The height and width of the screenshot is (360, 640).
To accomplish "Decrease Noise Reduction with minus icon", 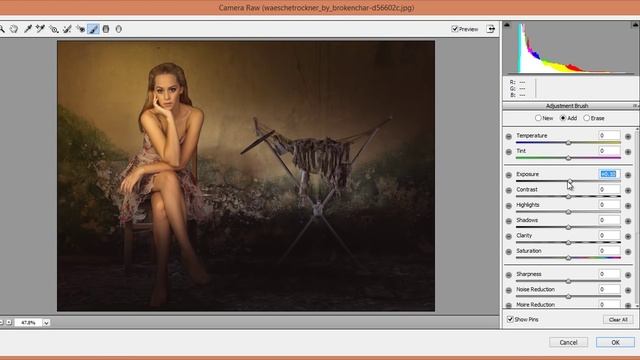I will [509, 290].
